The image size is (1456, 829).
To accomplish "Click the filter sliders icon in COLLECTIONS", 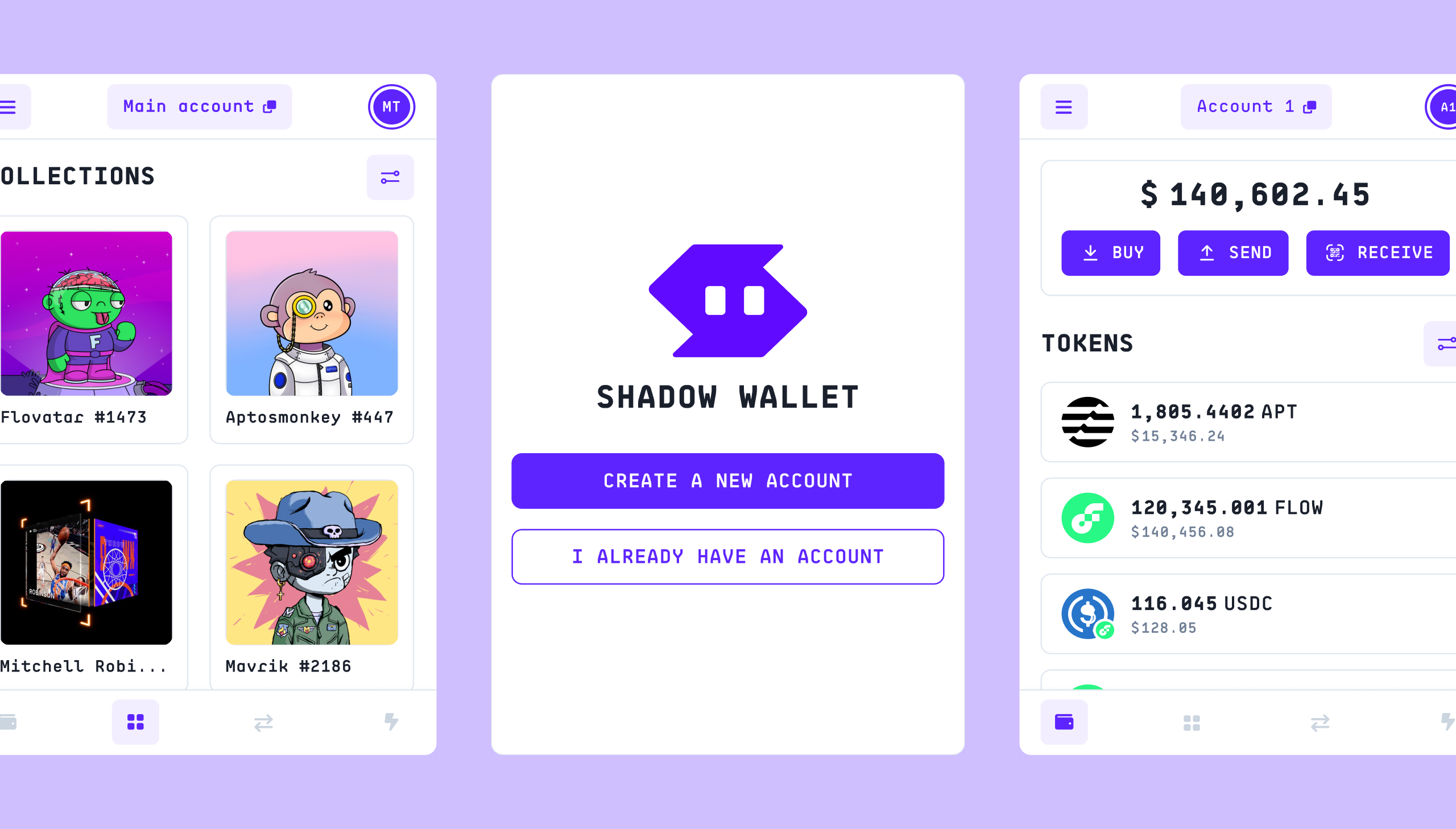I will coord(390,178).
